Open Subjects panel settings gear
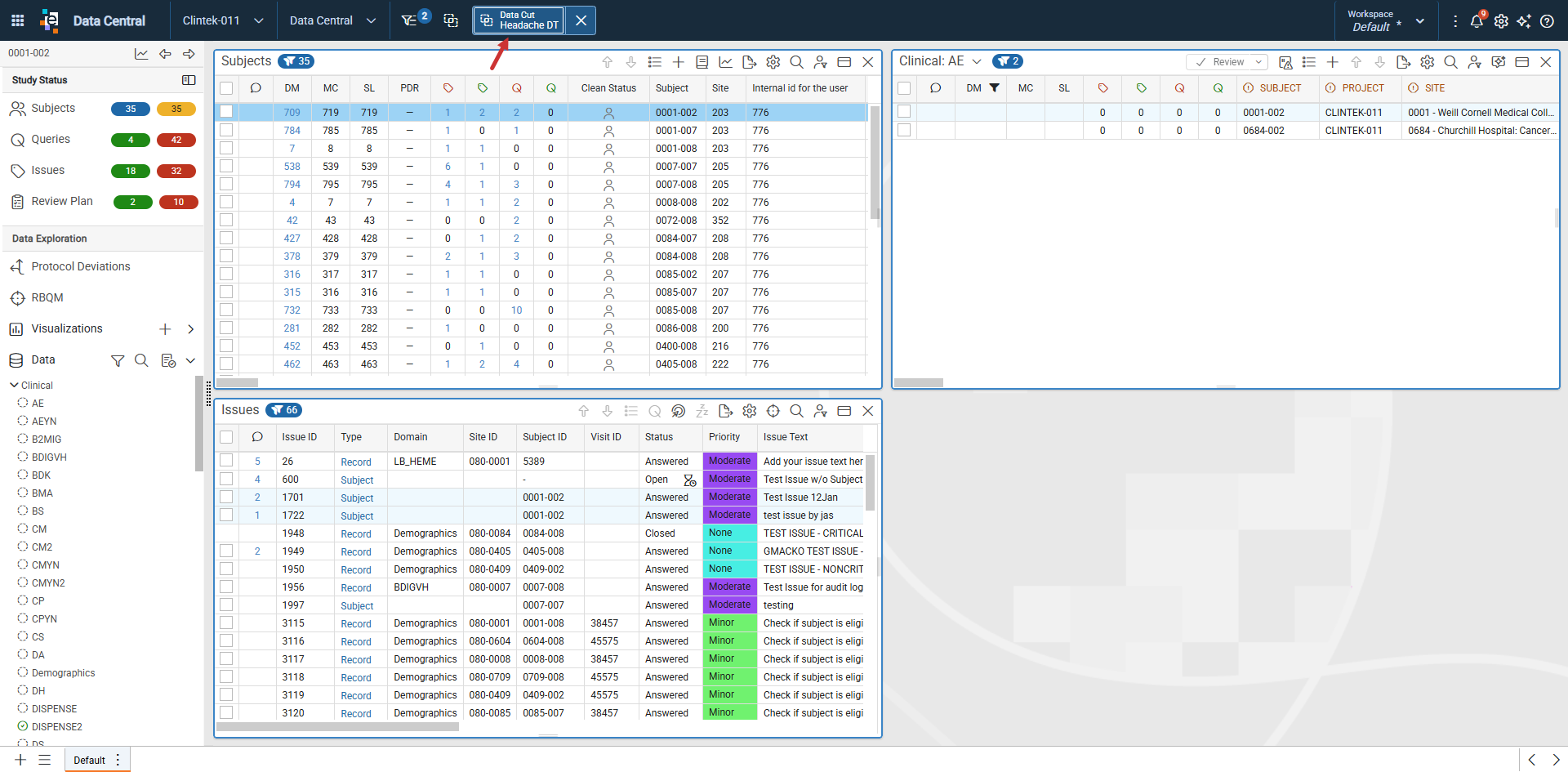This screenshot has width=1568, height=772. coord(773,62)
